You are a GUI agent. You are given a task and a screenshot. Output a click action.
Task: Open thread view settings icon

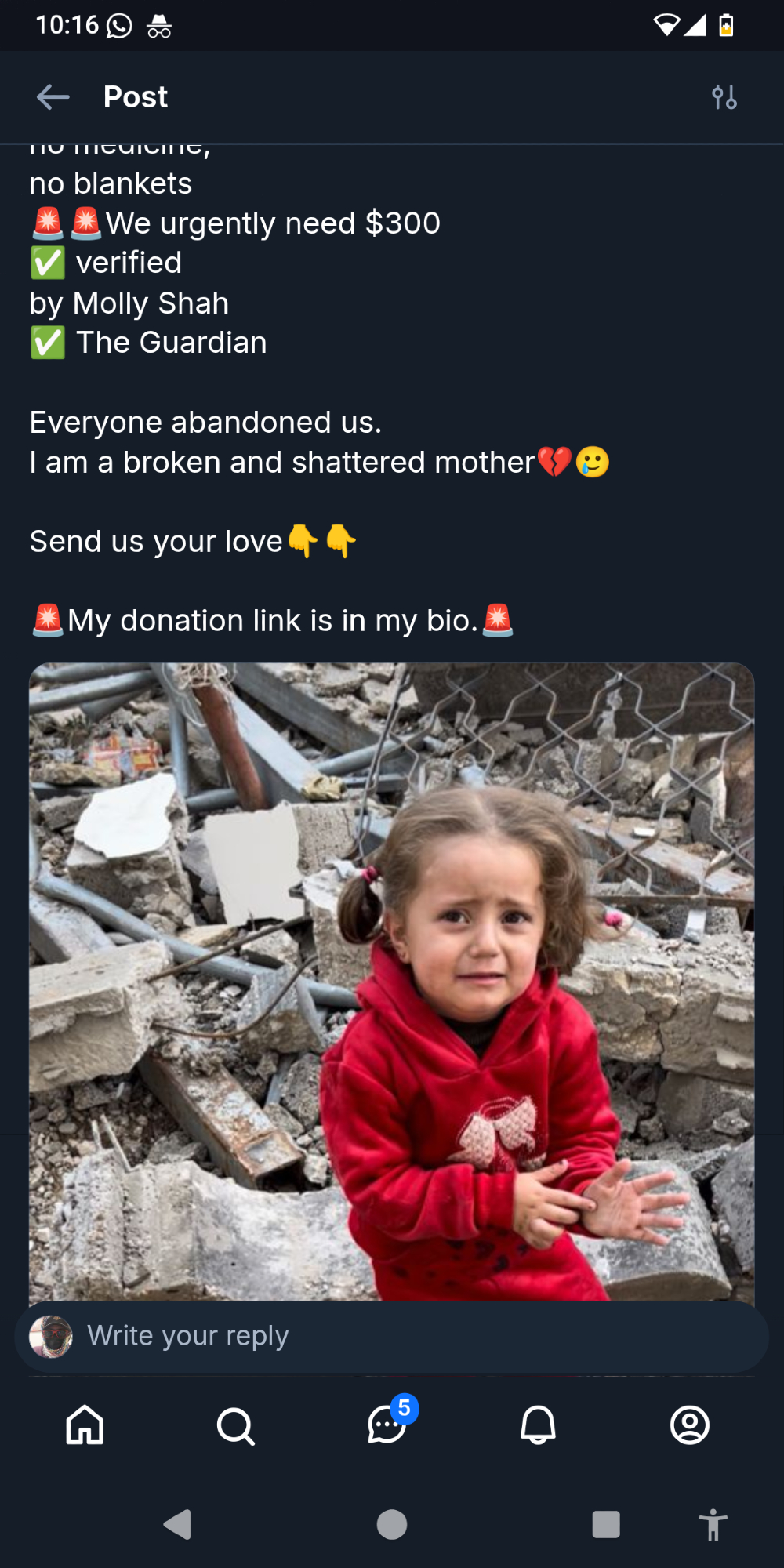coord(724,97)
